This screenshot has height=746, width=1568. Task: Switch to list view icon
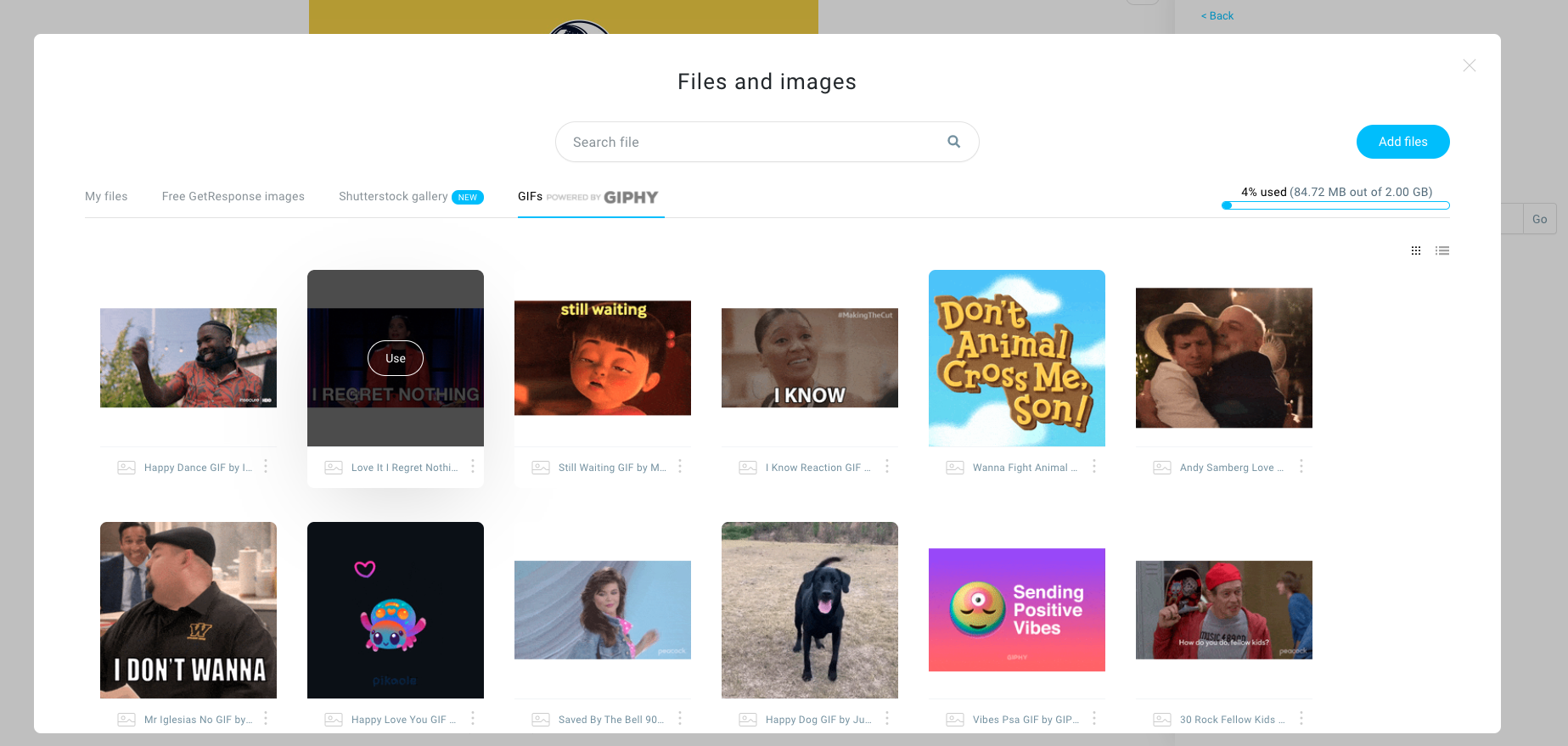[1442, 250]
